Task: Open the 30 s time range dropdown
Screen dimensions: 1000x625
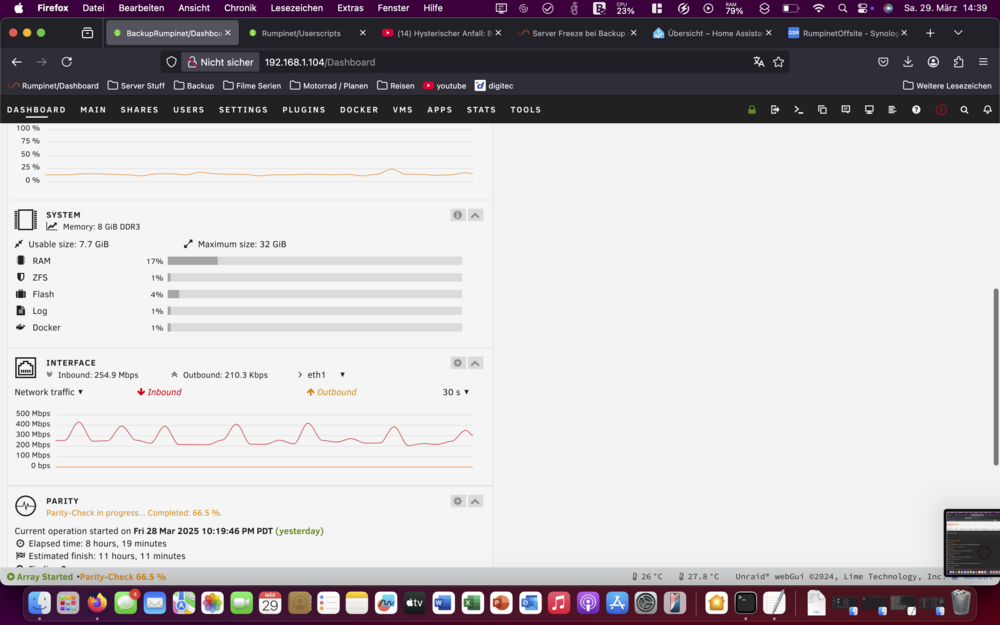Action: 456,392
